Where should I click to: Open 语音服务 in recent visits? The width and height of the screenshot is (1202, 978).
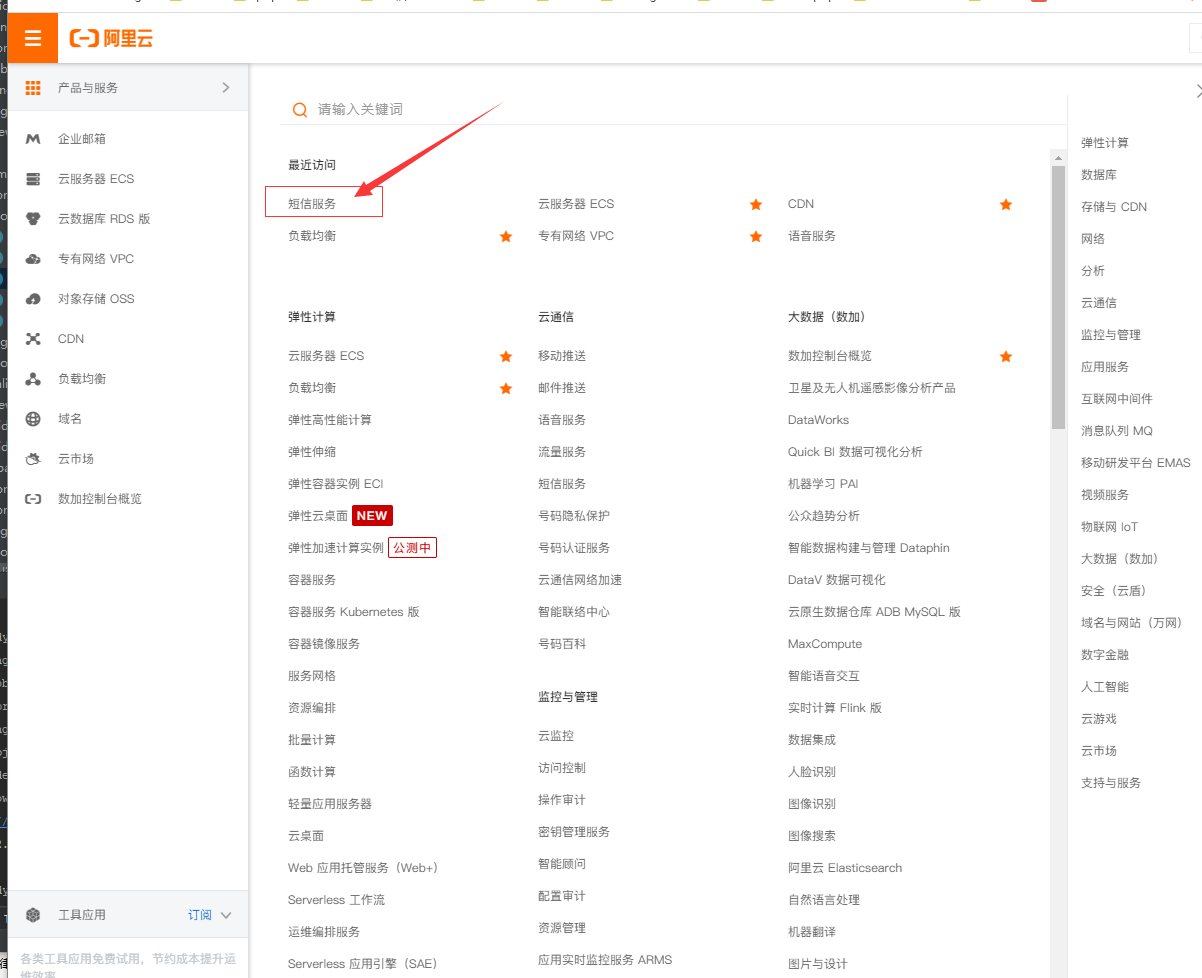(x=812, y=236)
